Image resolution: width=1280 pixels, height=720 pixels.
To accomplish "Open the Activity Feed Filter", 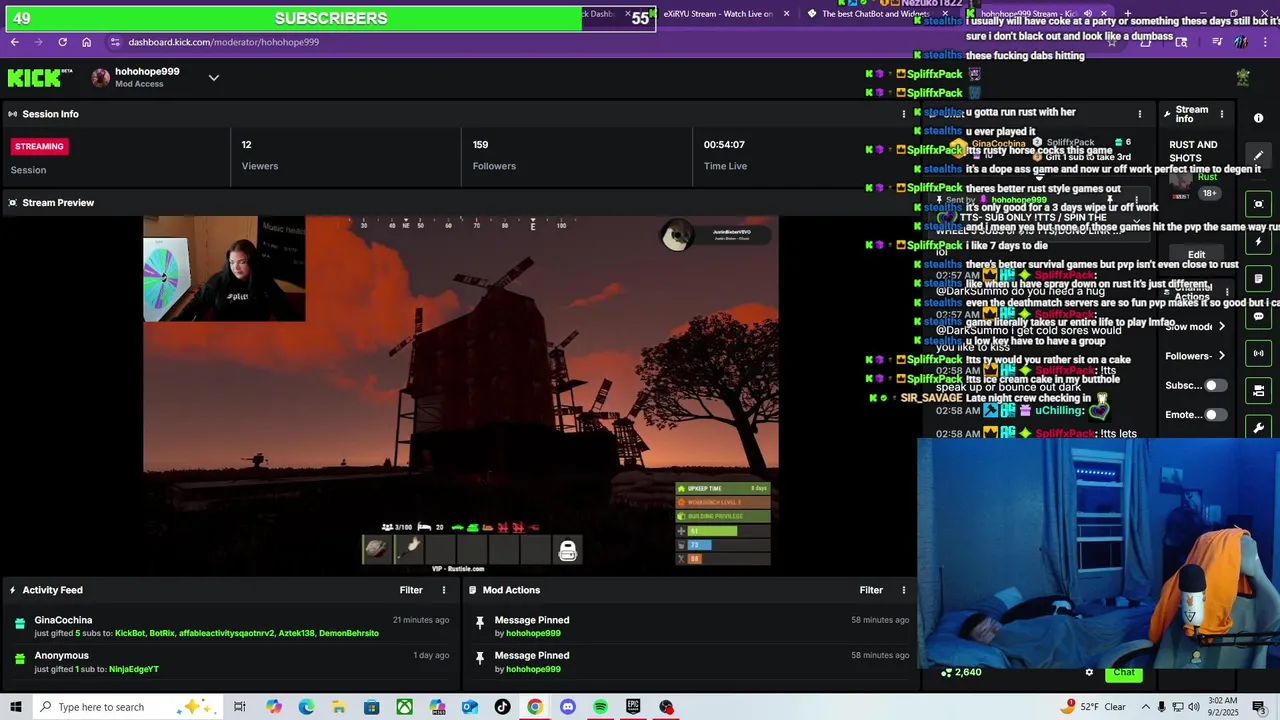I will (411, 590).
